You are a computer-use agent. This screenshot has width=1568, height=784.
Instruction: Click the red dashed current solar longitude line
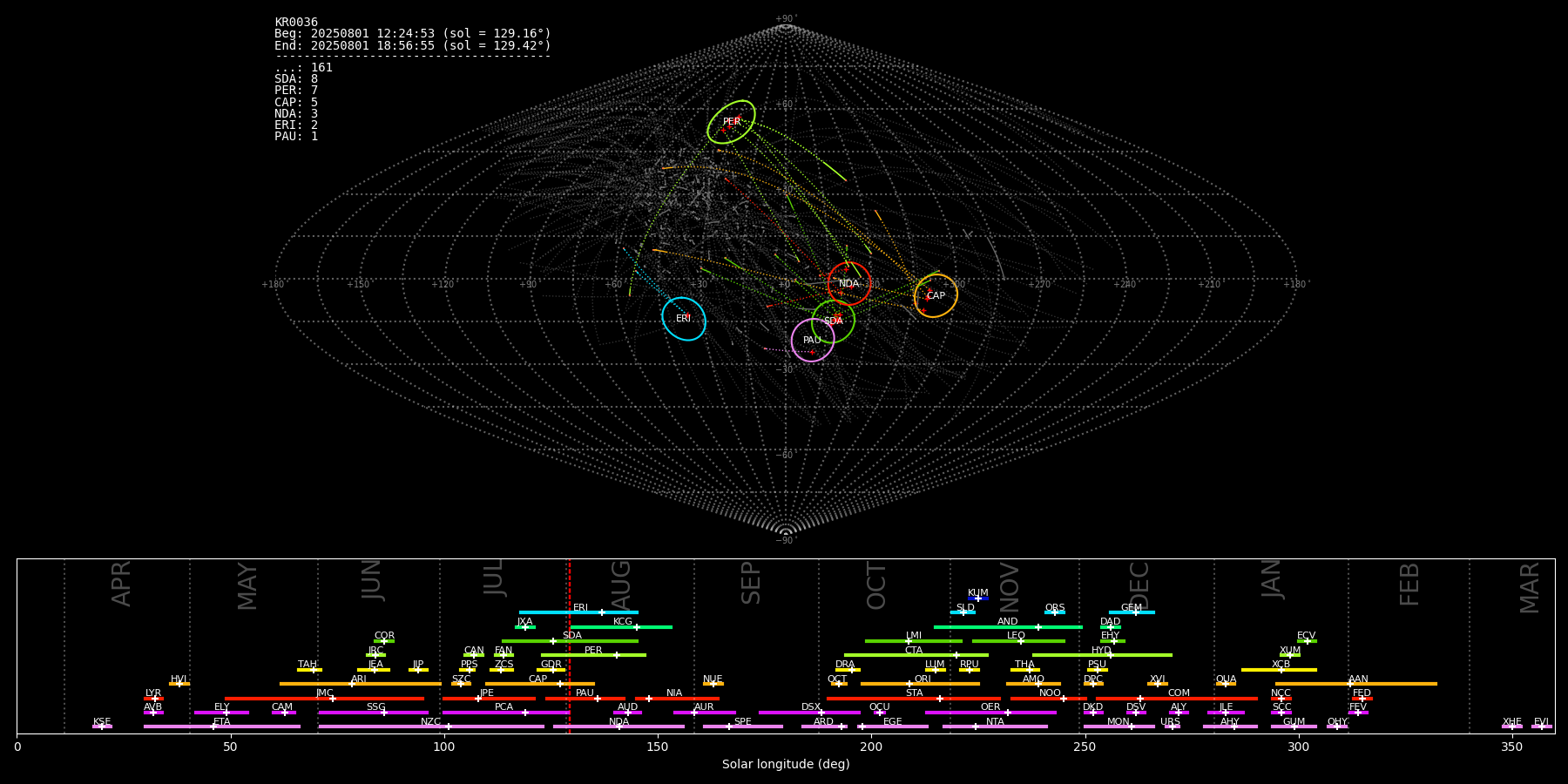pyautogui.click(x=569, y=645)
